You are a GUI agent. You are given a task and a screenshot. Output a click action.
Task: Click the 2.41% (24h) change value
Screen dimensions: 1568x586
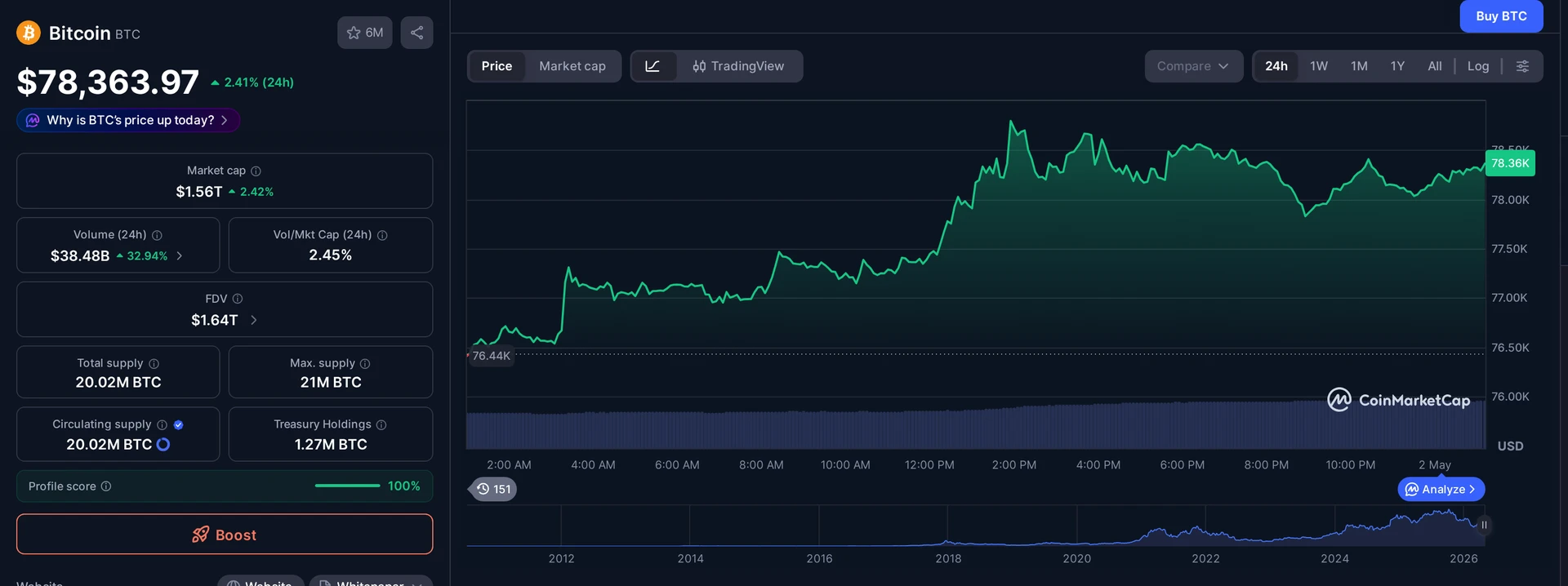pos(252,82)
